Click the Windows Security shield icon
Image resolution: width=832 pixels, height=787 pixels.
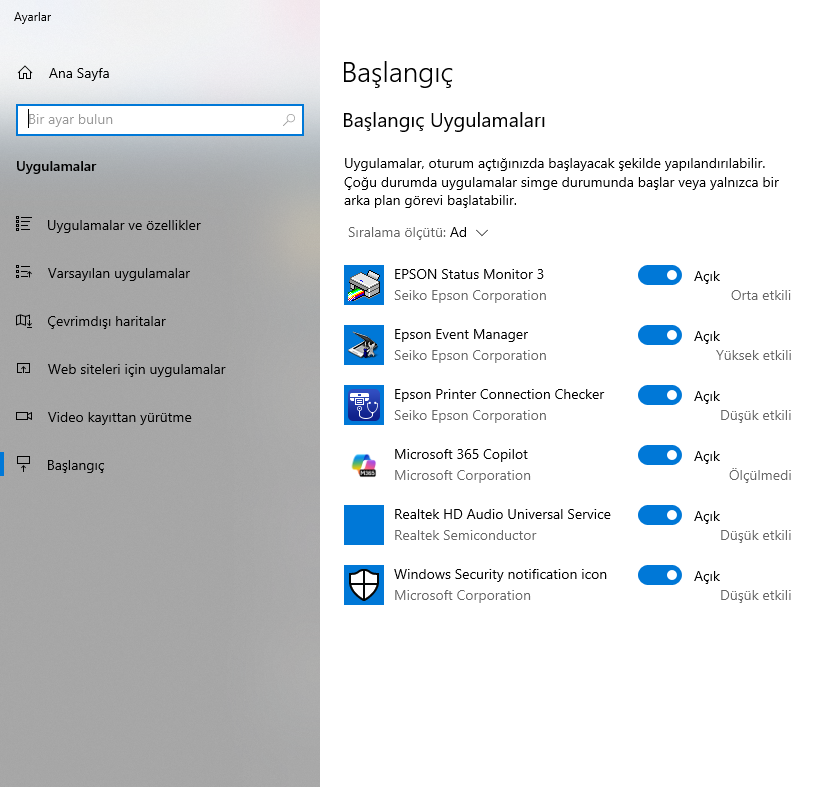click(363, 585)
